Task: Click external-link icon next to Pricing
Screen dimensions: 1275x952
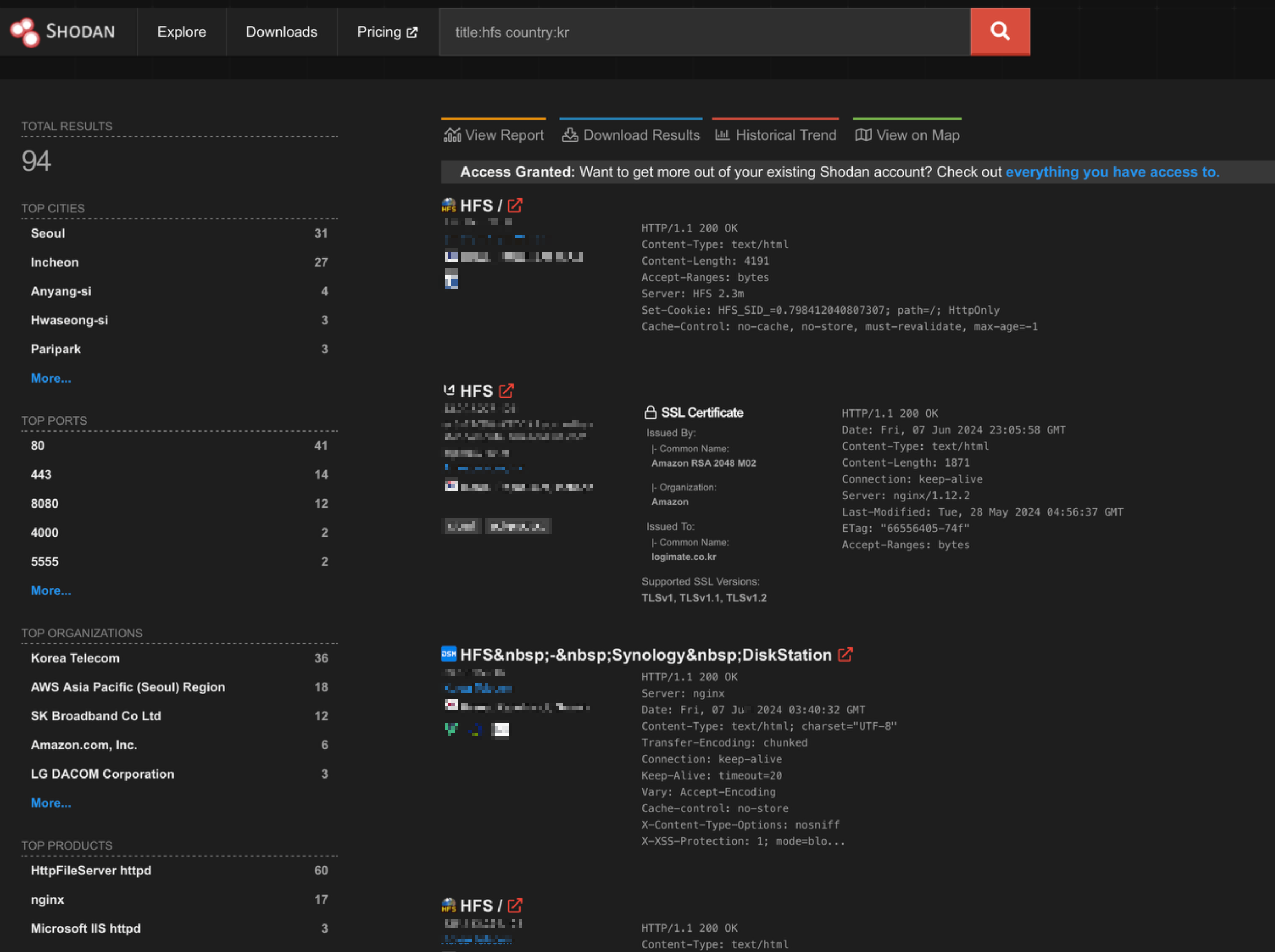Action: pyautogui.click(x=412, y=32)
